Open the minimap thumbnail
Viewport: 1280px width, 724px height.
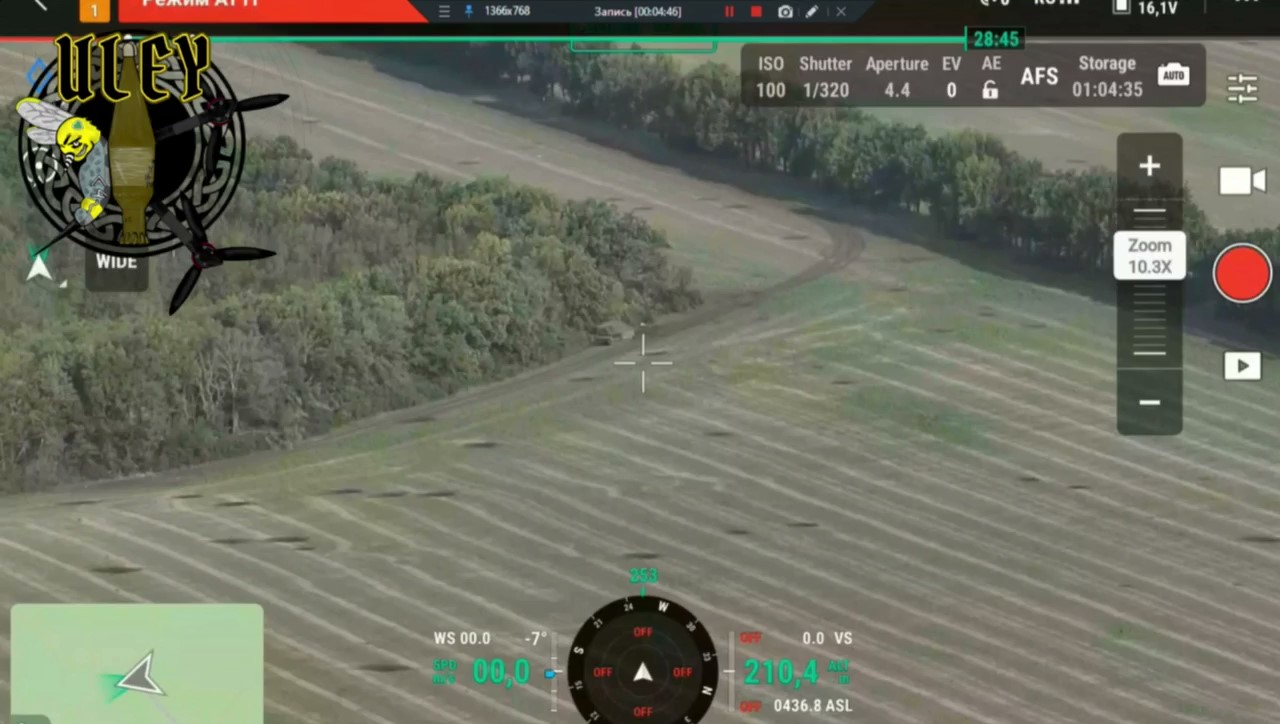pos(137,663)
